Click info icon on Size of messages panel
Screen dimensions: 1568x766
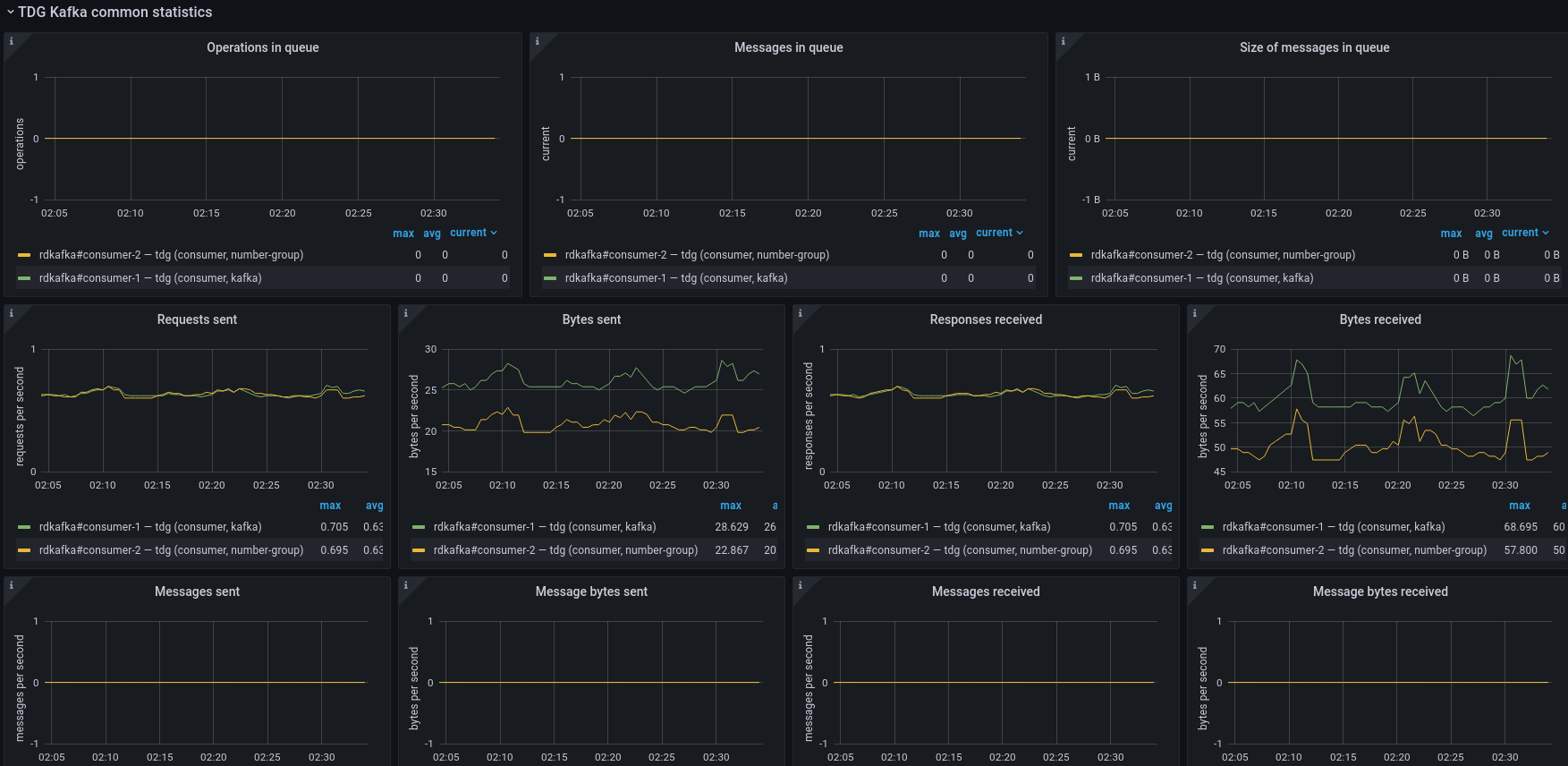click(1063, 41)
